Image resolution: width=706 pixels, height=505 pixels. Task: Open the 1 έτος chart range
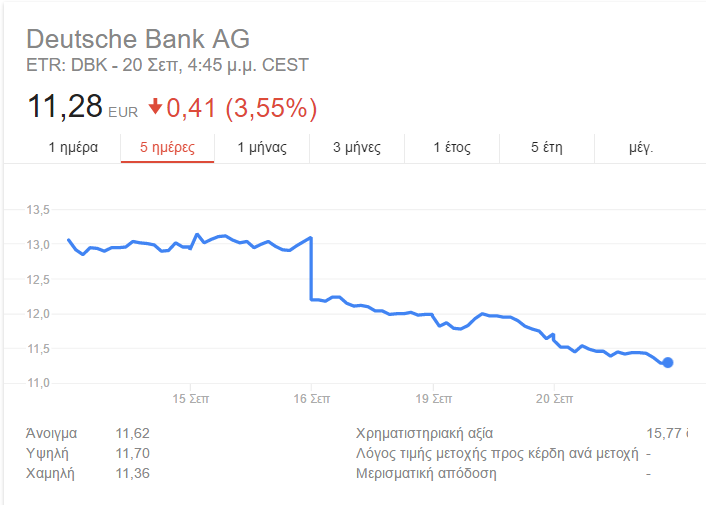point(452,148)
